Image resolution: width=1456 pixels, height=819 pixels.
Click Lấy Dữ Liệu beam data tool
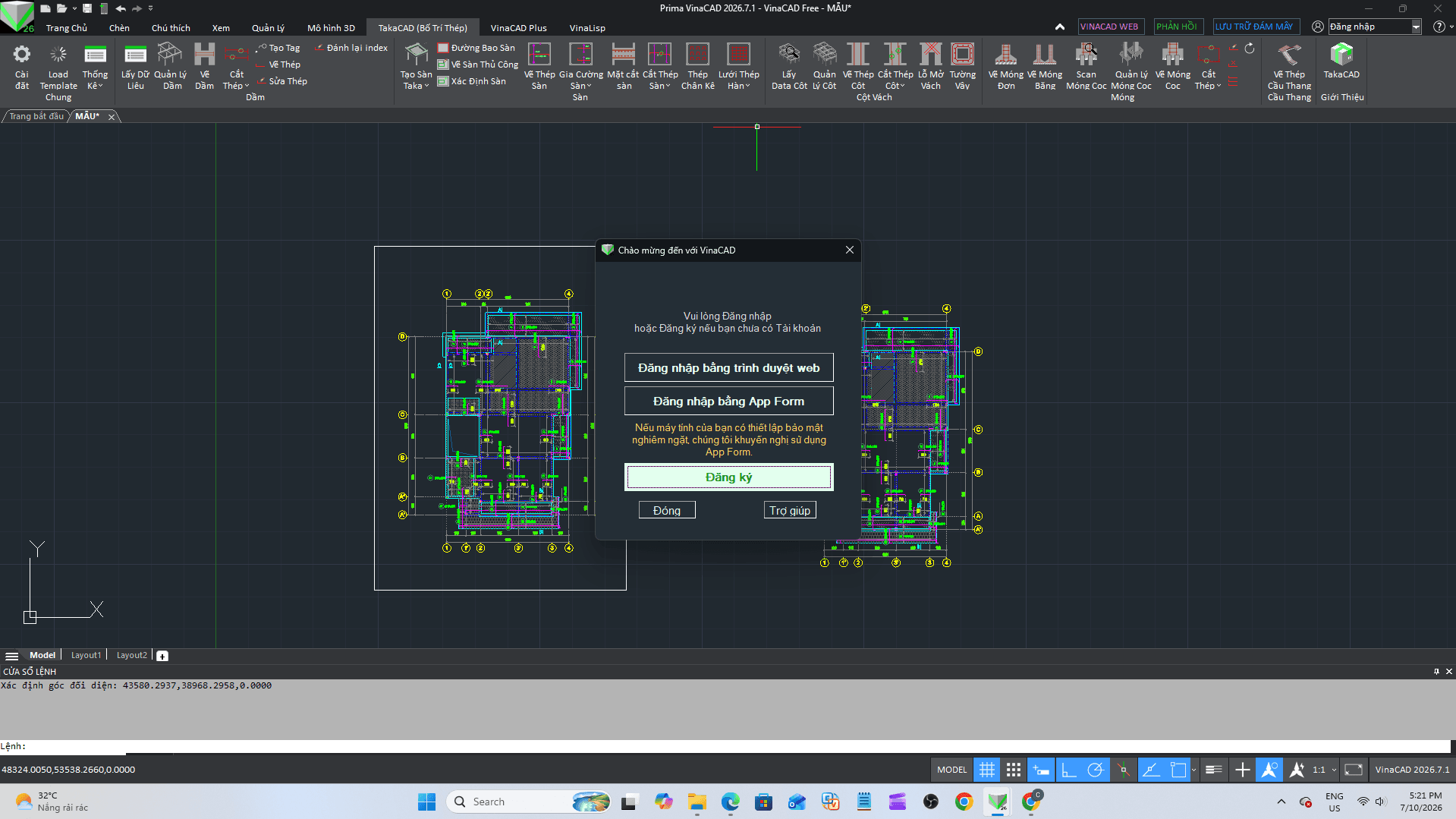pyautogui.click(x=135, y=66)
